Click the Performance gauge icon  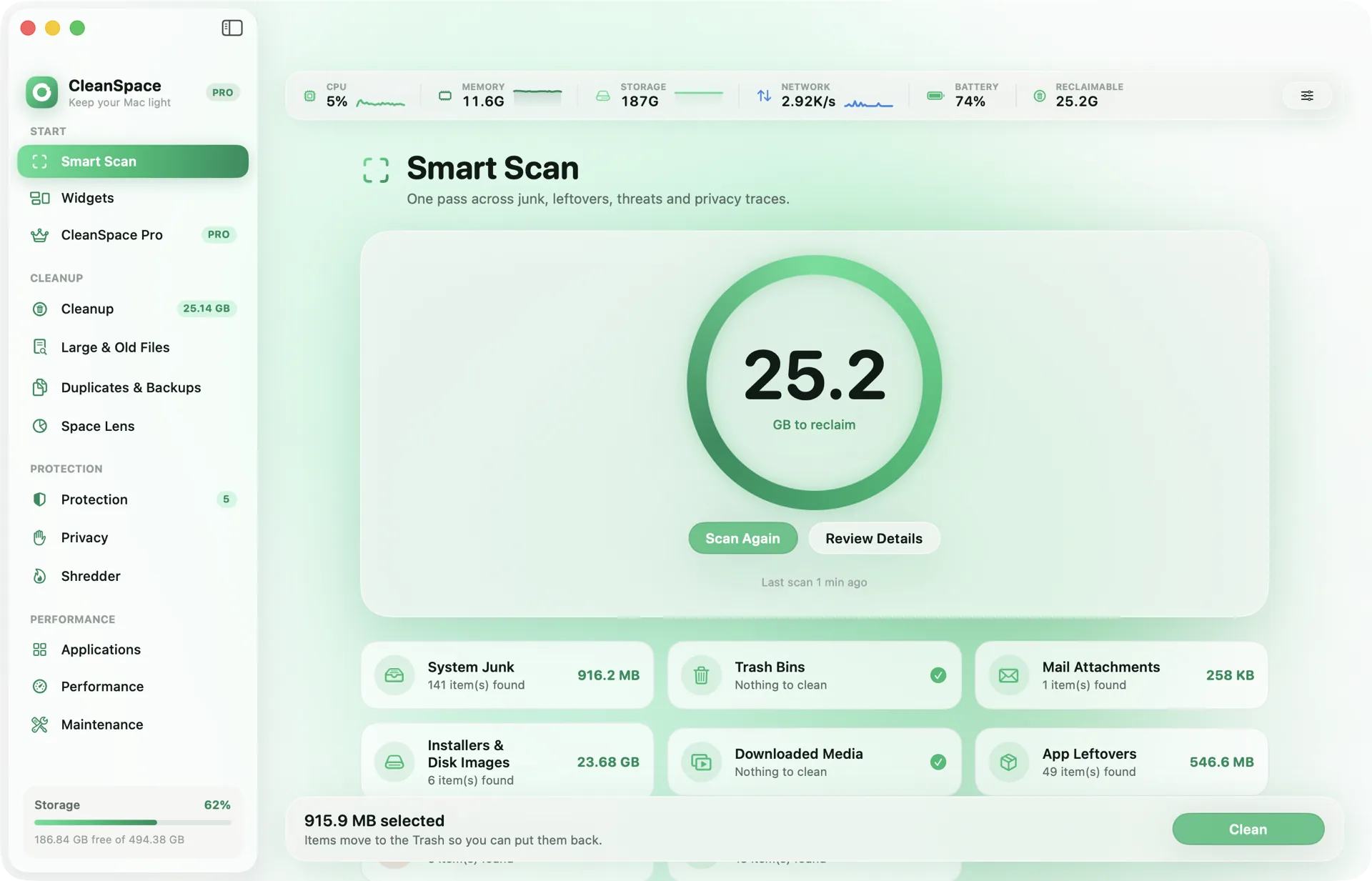click(40, 687)
